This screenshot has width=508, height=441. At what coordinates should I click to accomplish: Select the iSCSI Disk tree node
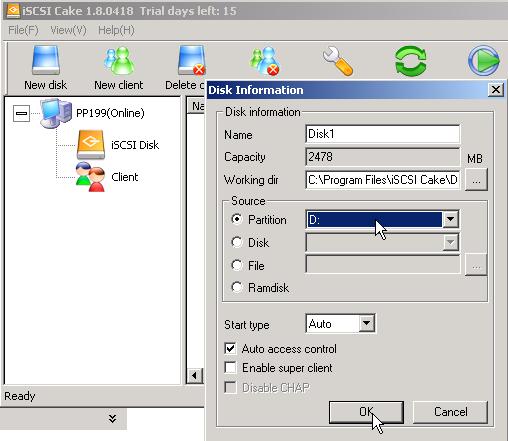pyautogui.click(x=135, y=145)
